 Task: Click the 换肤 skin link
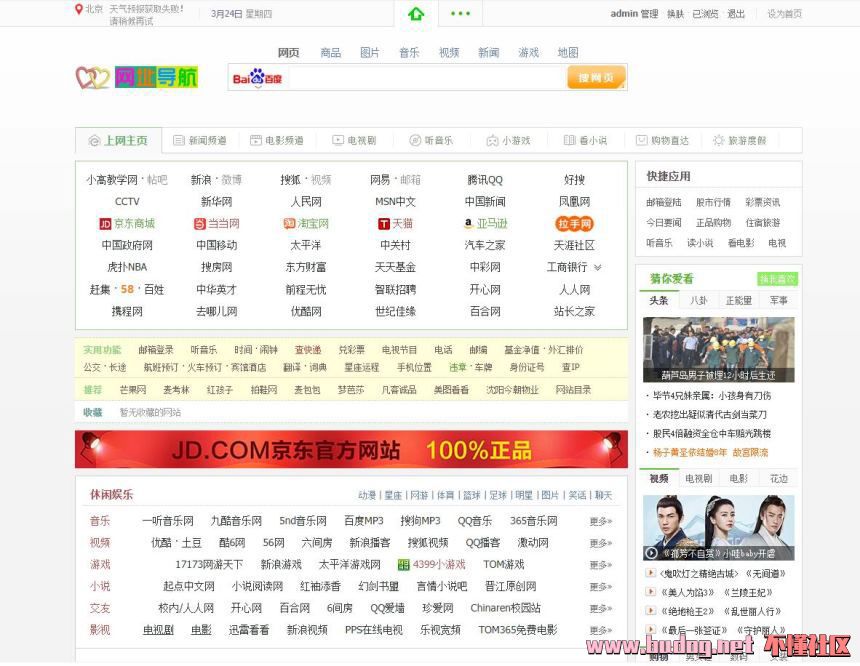coord(675,14)
